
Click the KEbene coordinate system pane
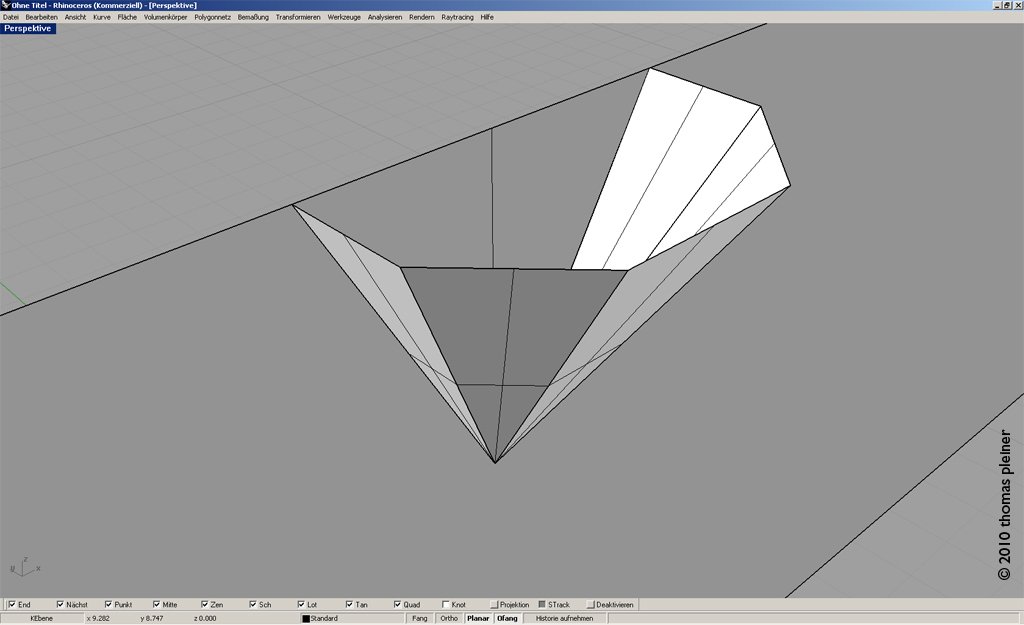42,619
